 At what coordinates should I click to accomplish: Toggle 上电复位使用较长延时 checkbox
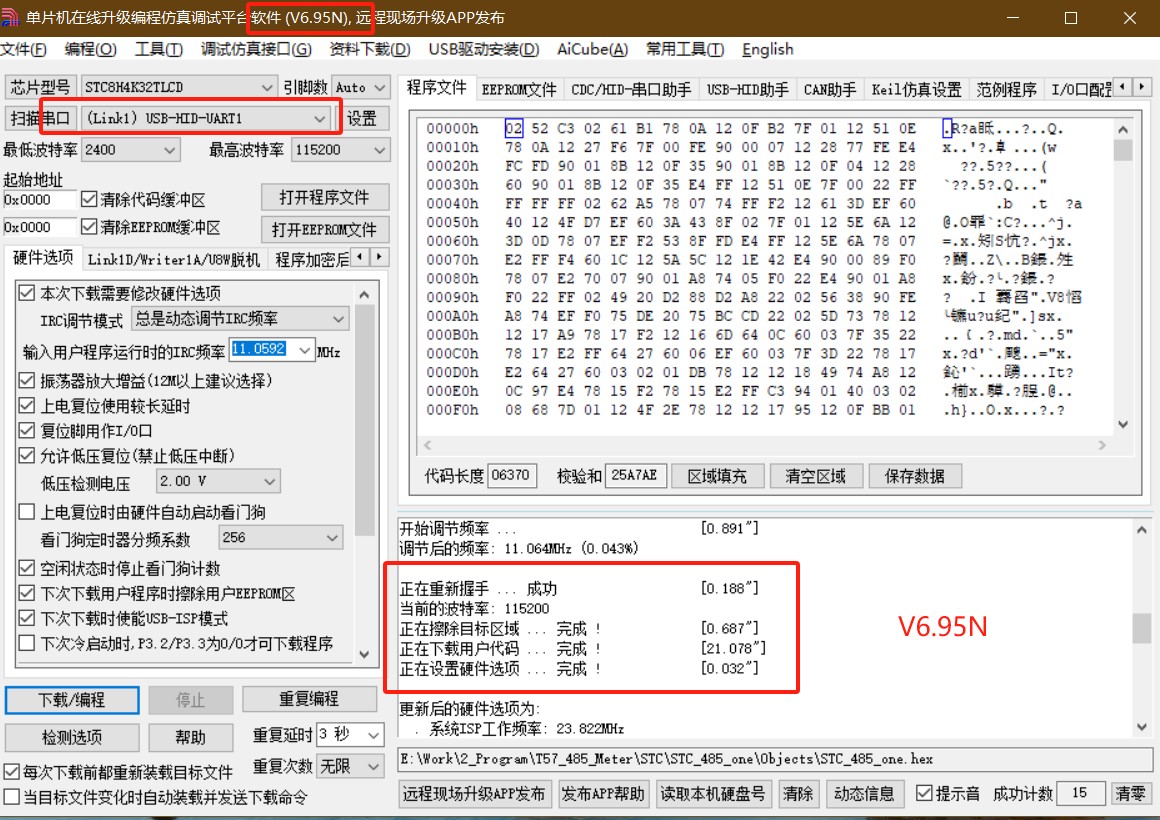click(27, 406)
